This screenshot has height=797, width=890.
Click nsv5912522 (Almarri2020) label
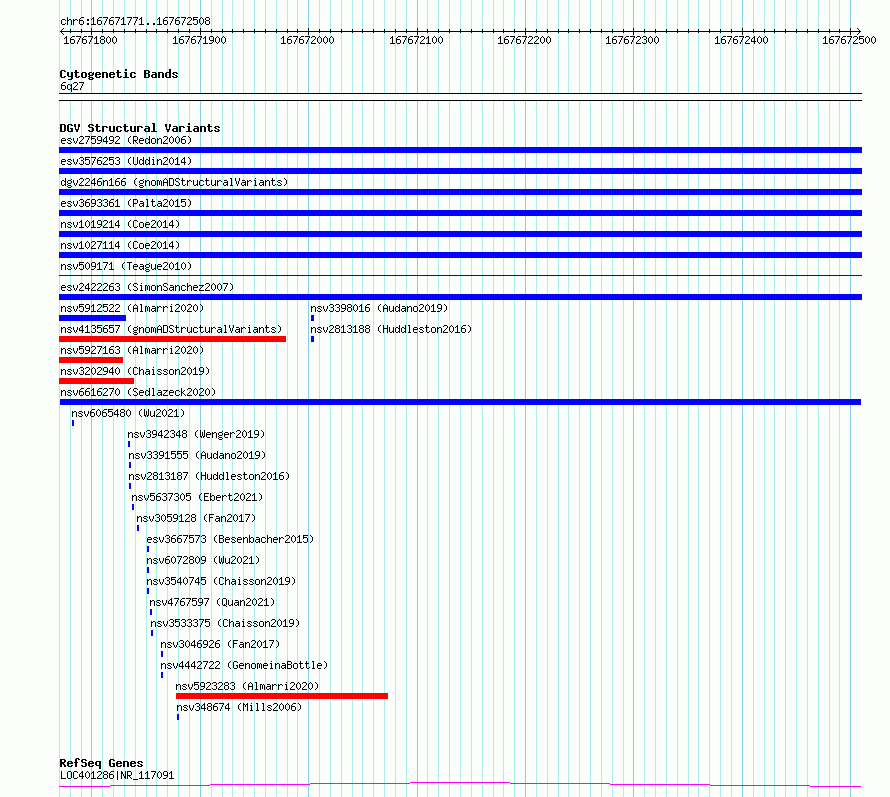(x=132, y=308)
